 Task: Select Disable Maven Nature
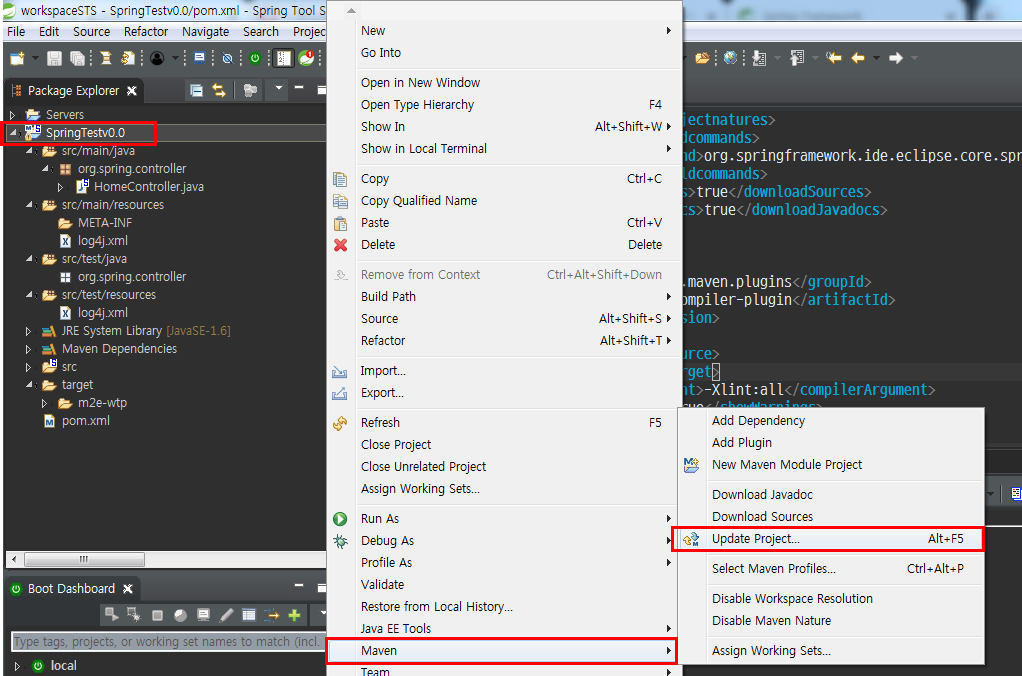pyautogui.click(x=831, y=621)
